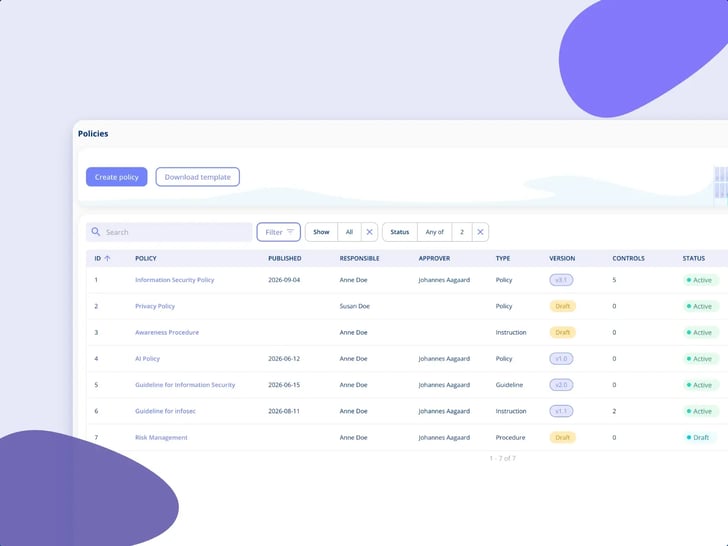The height and width of the screenshot is (546, 728).
Task: Open the AI Policy link
Action: pos(148,359)
